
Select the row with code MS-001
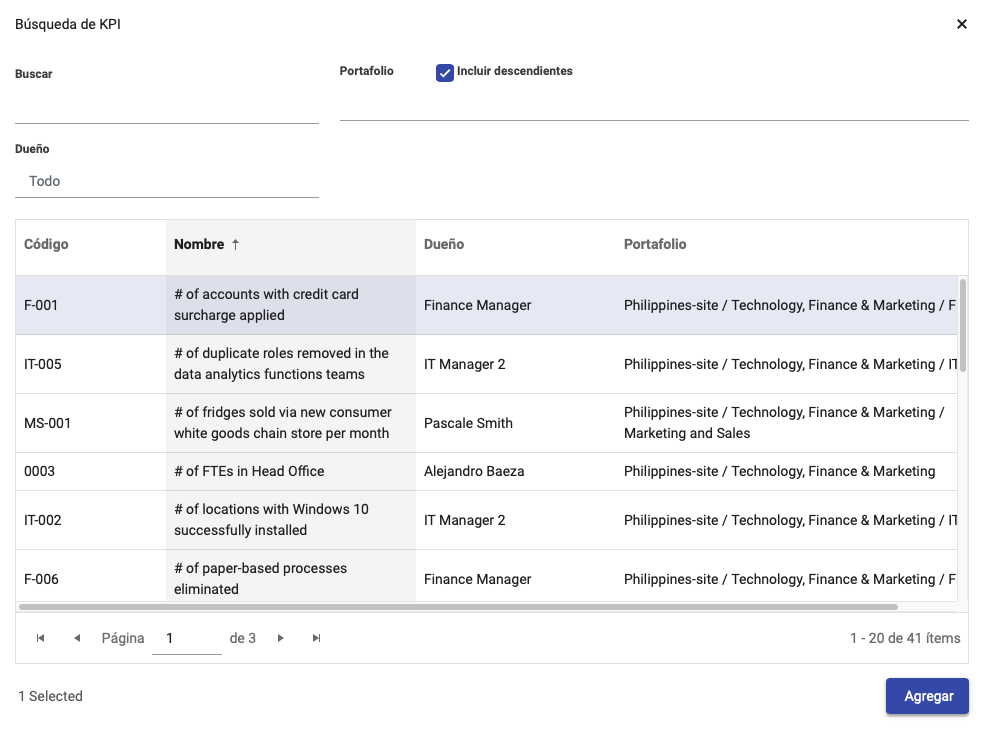pos(486,423)
